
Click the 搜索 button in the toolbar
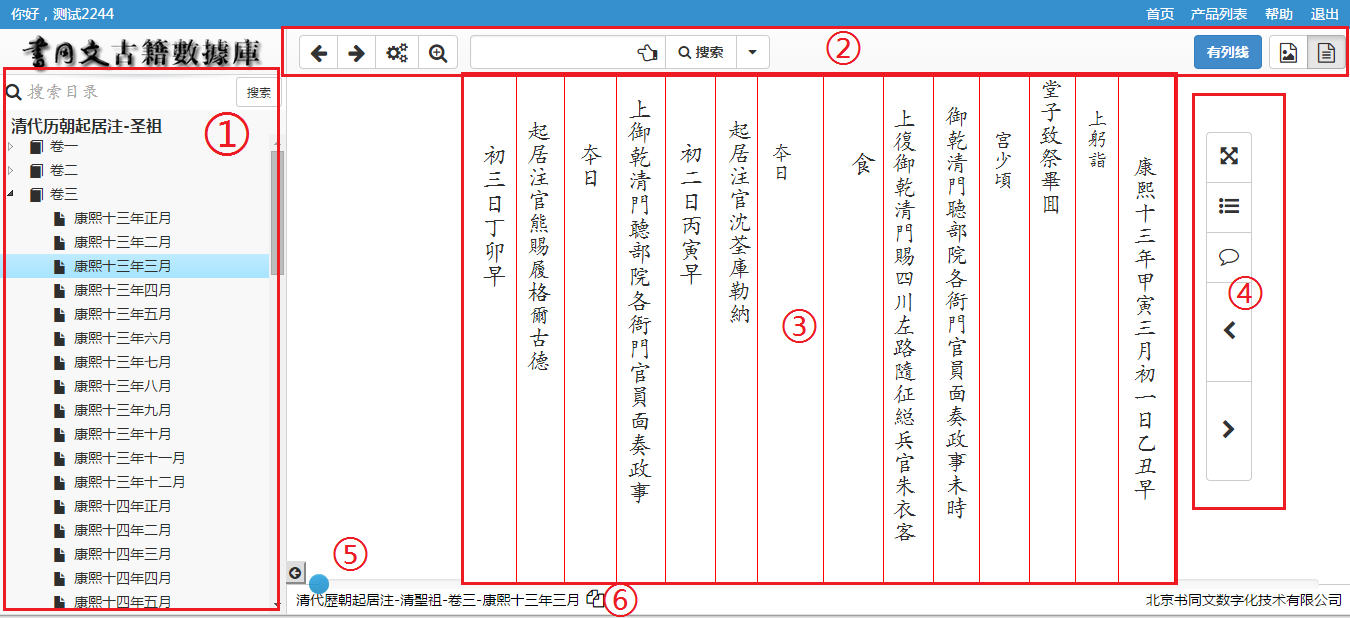[701, 53]
